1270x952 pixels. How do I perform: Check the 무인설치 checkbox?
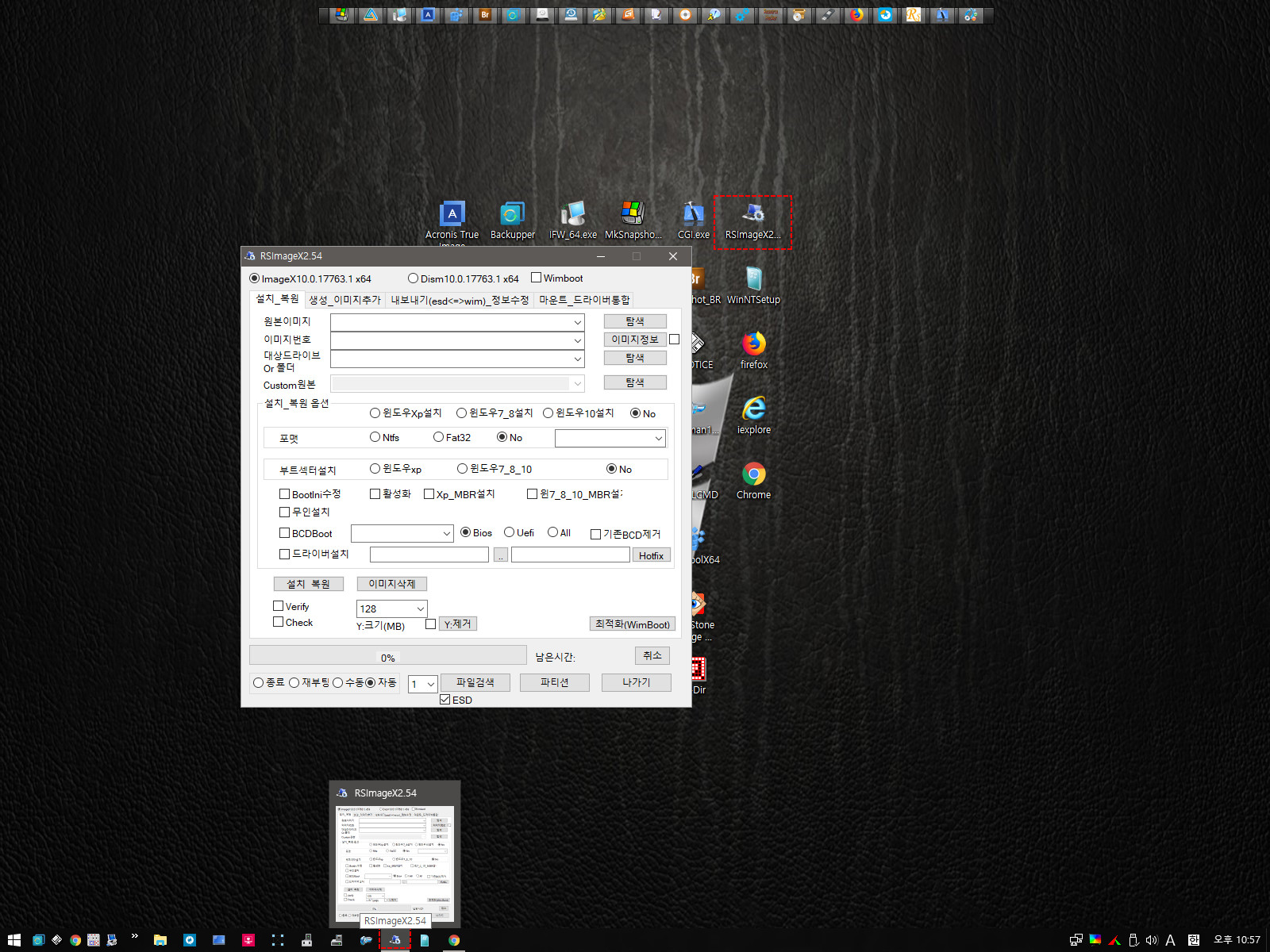click(x=304, y=512)
